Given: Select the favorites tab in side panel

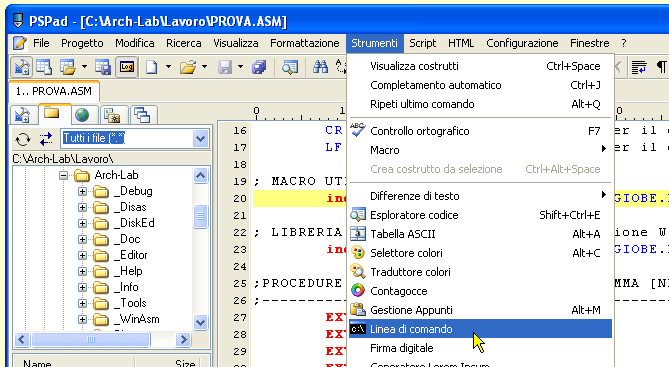Looking at the screenshot, I should click(x=113, y=114).
